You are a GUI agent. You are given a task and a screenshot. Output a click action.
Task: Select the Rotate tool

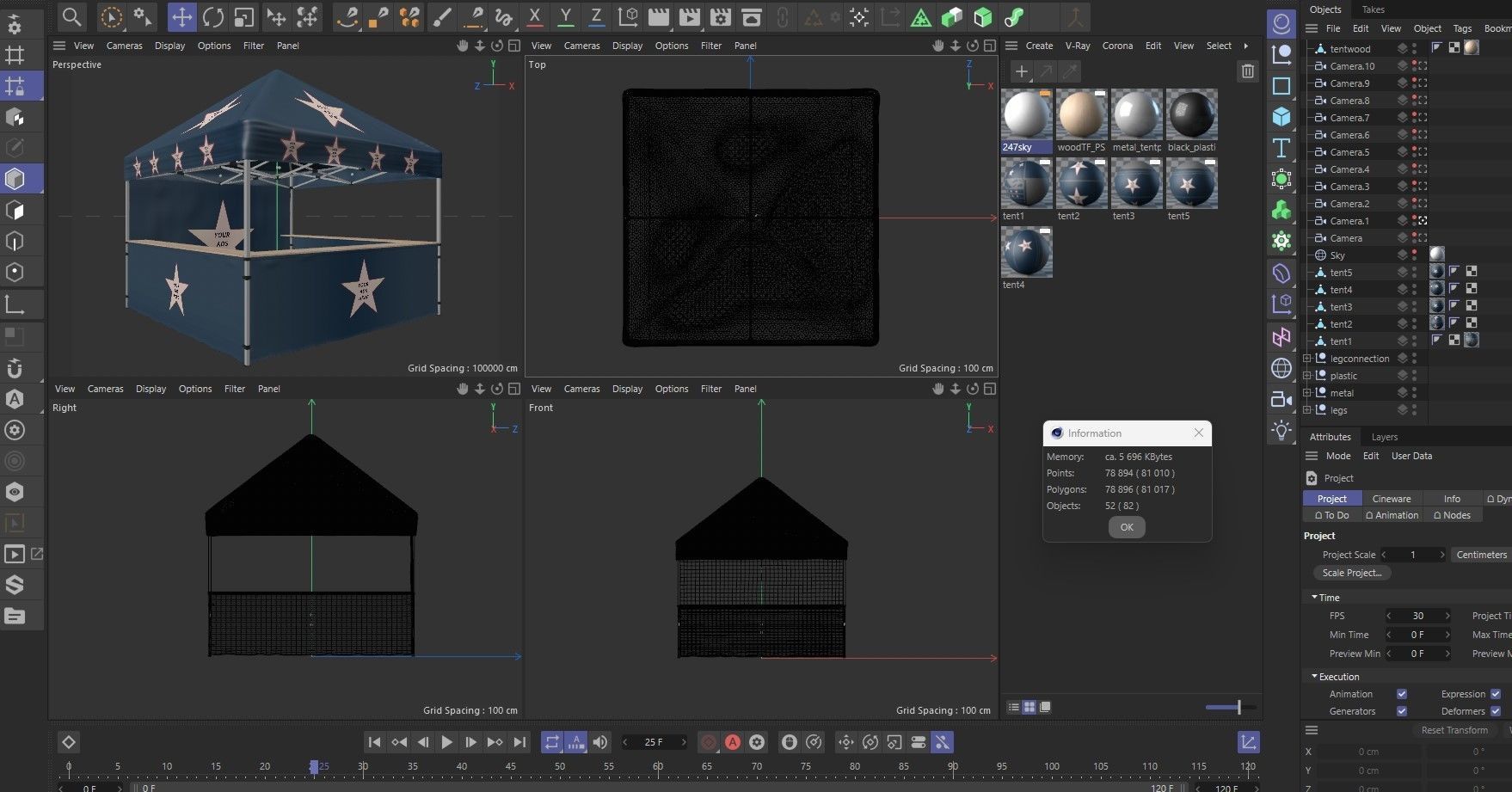tap(212, 16)
